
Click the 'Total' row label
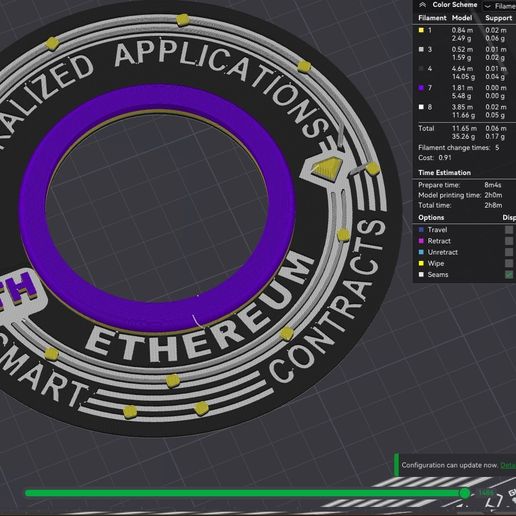click(x=426, y=128)
